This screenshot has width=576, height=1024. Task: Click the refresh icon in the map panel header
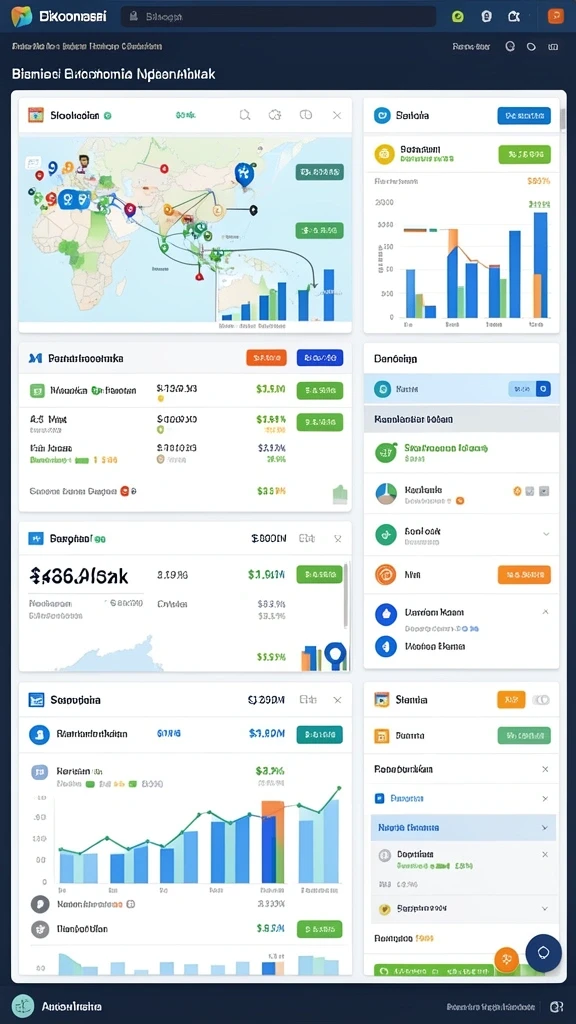pos(275,115)
